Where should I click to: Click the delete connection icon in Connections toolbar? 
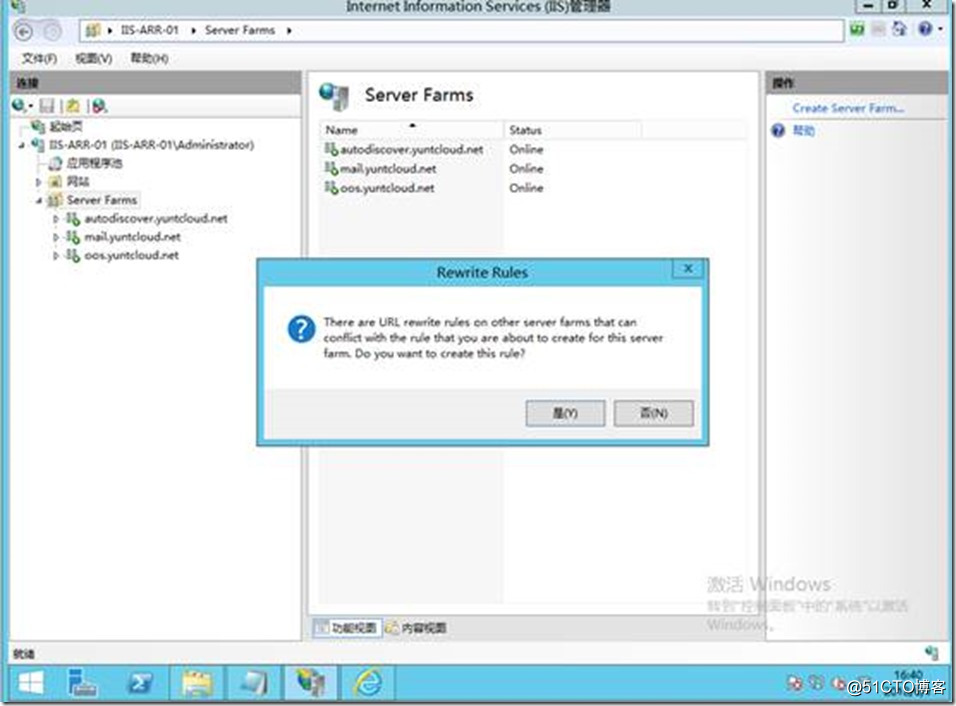tap(100, 106)
